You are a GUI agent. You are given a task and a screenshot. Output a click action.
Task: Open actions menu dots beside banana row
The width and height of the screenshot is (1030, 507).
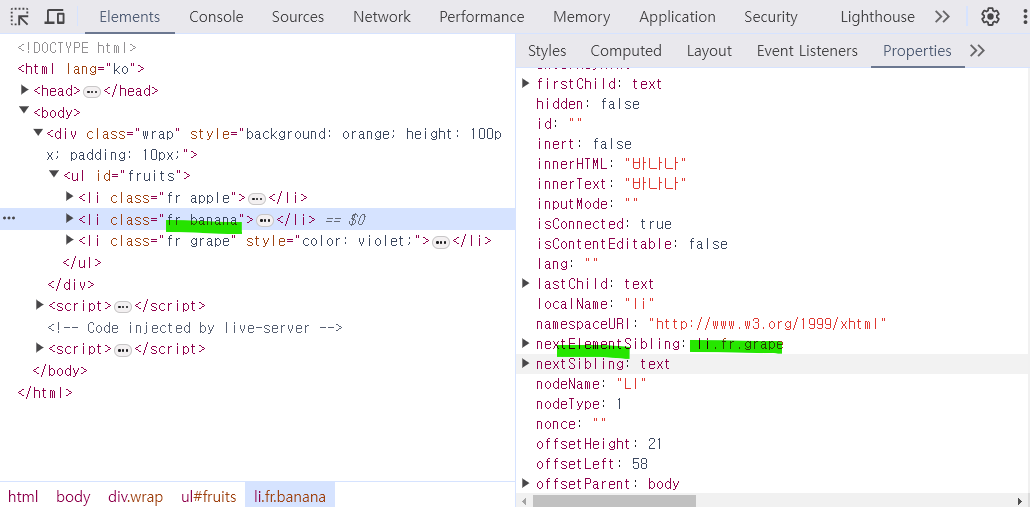tap(9, 219)
